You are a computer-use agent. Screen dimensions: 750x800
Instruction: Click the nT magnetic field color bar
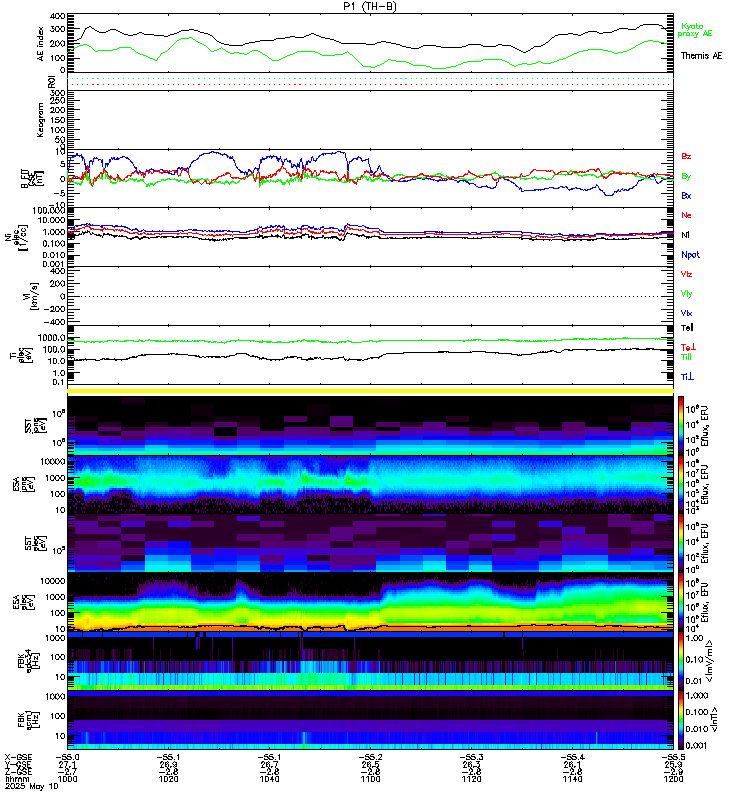click(x=681, y=720)
